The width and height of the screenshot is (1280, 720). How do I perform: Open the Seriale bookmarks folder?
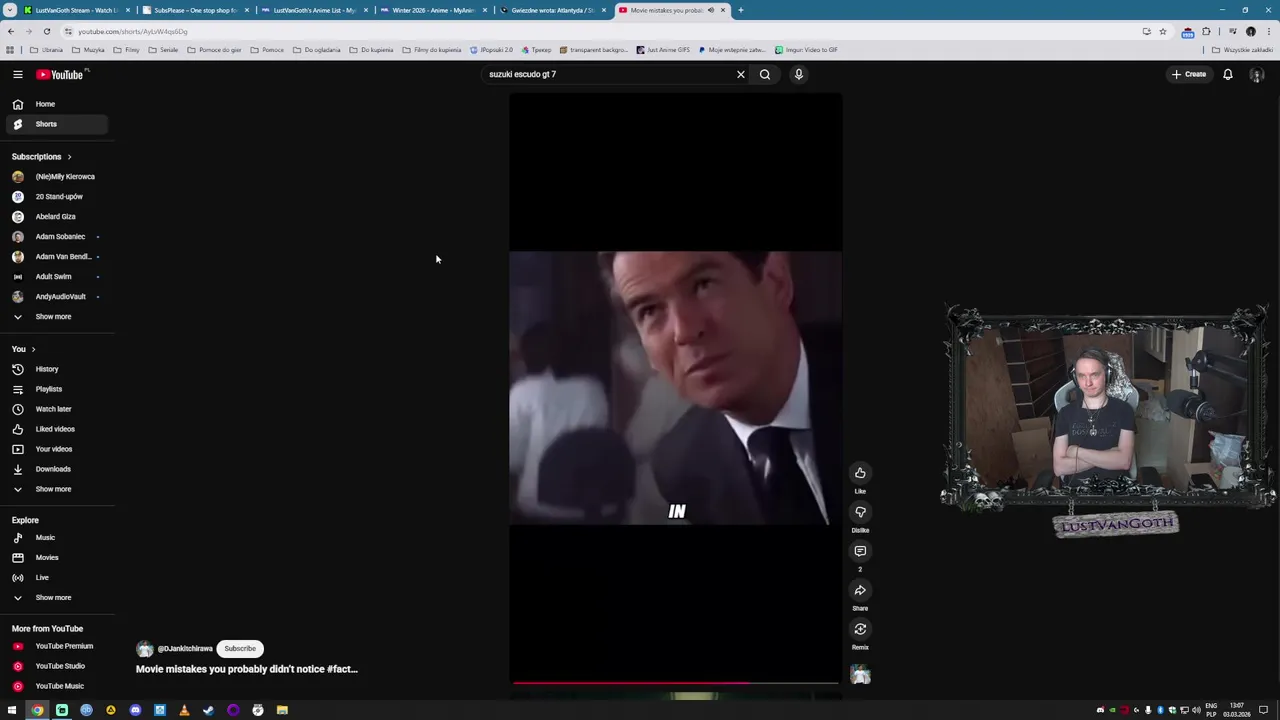tap(163, 49)
